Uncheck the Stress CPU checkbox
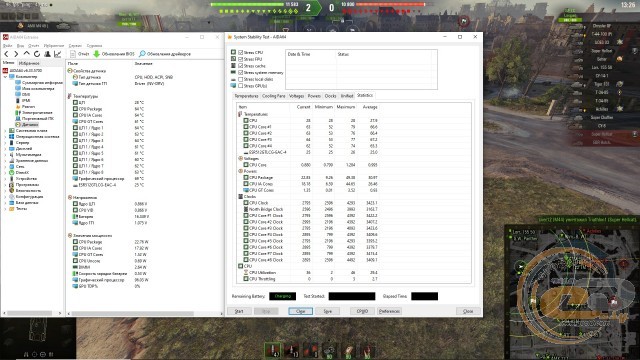The width and height of the screenshot is (640, 360). click(241, 53)
